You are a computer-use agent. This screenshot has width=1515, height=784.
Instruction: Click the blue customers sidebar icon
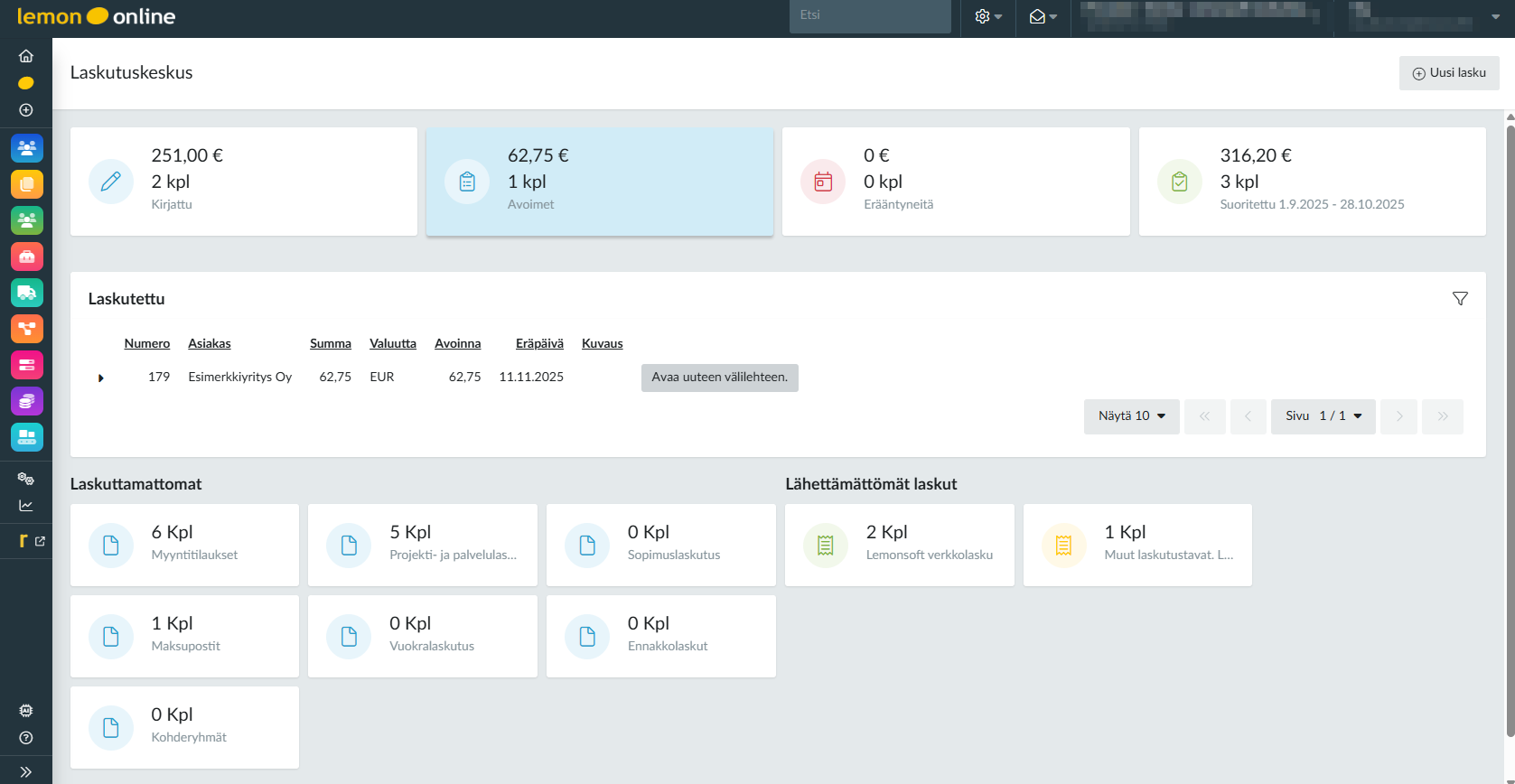pyautogui.click(x=26, y=148)
